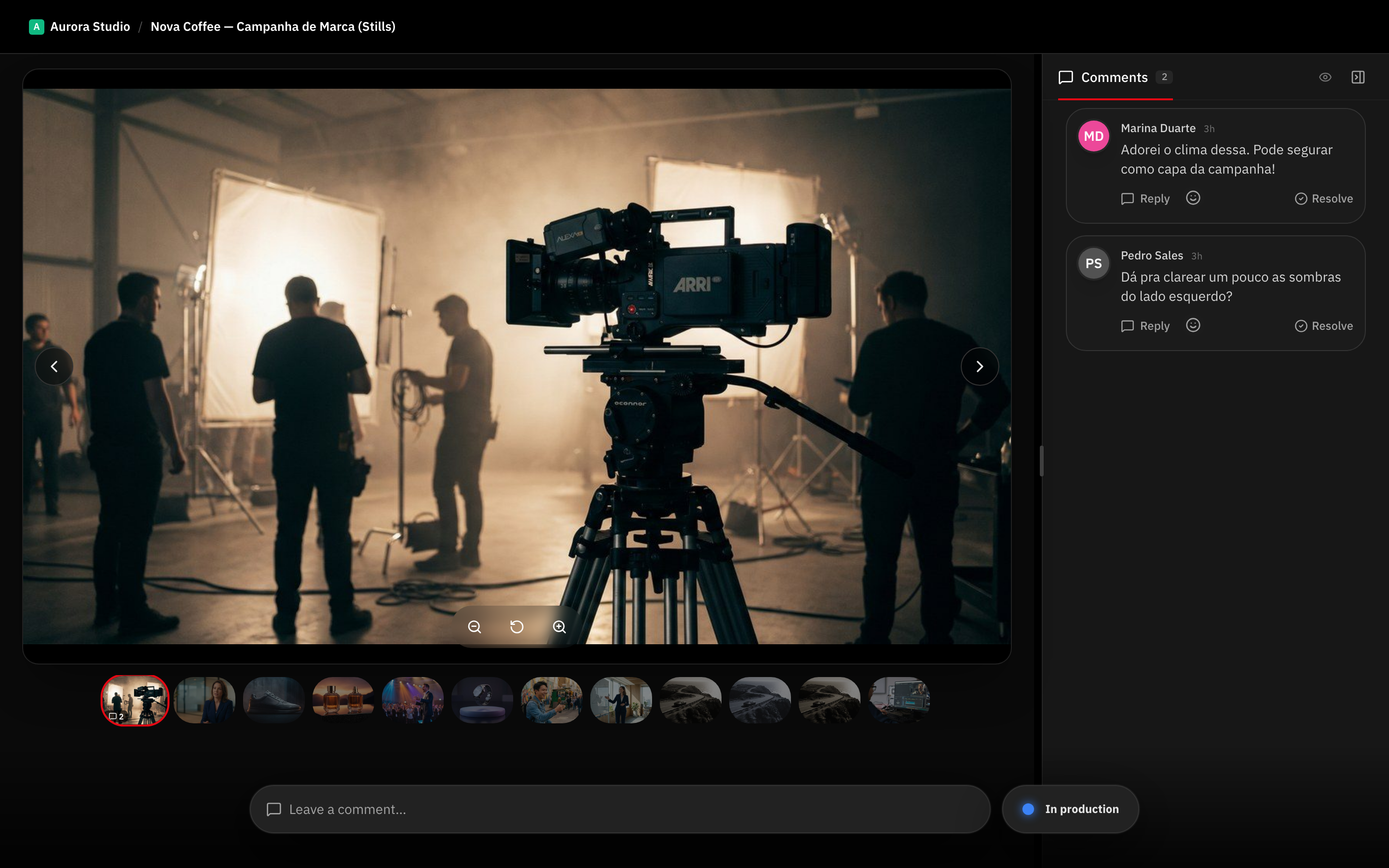Add emoji reaction to Marina Duarte's comment

coord(1193,198)
